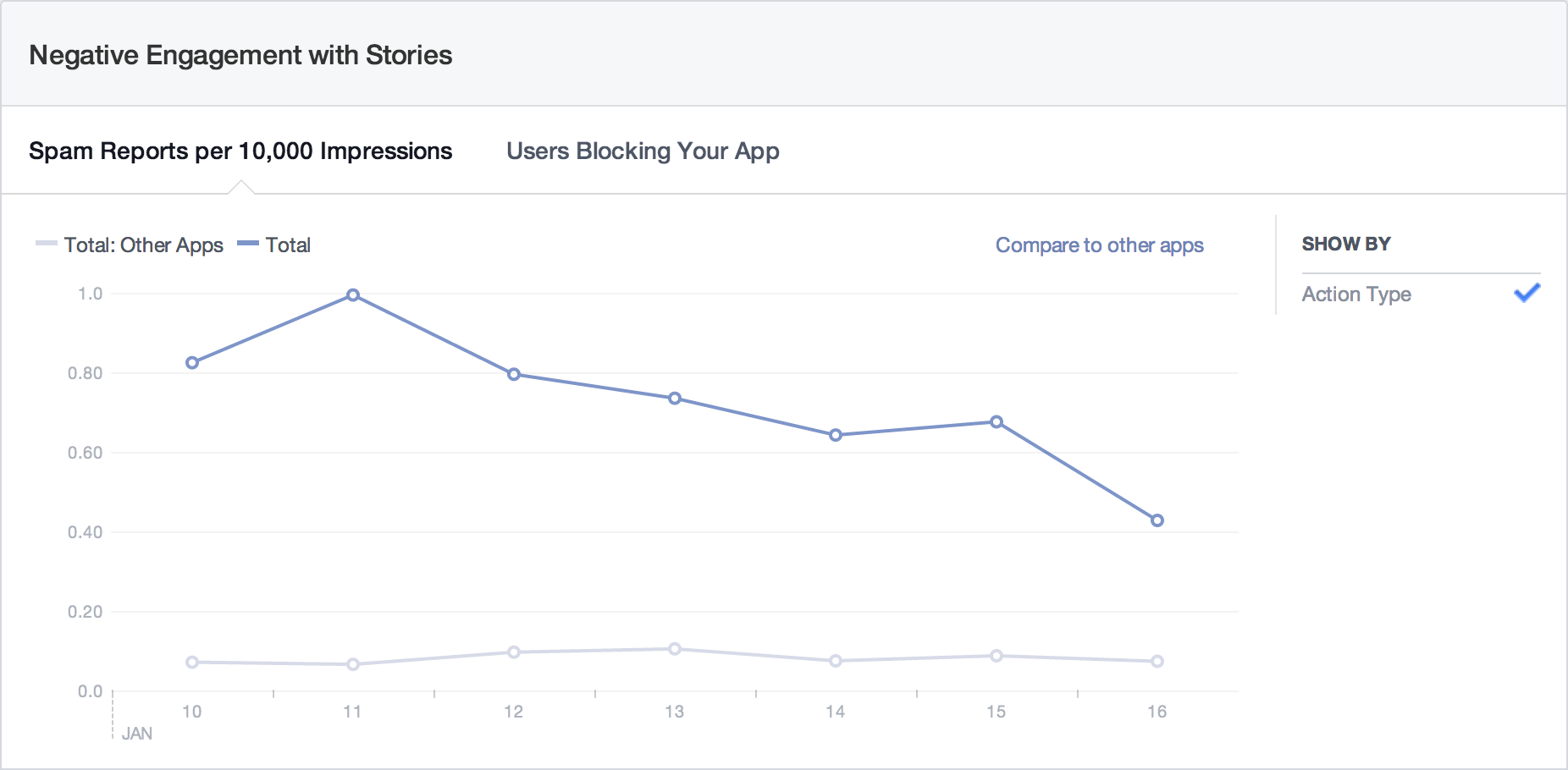Pick the Total data point on Jan 13
Viewport: 1568px width, 770px height.
675,399
